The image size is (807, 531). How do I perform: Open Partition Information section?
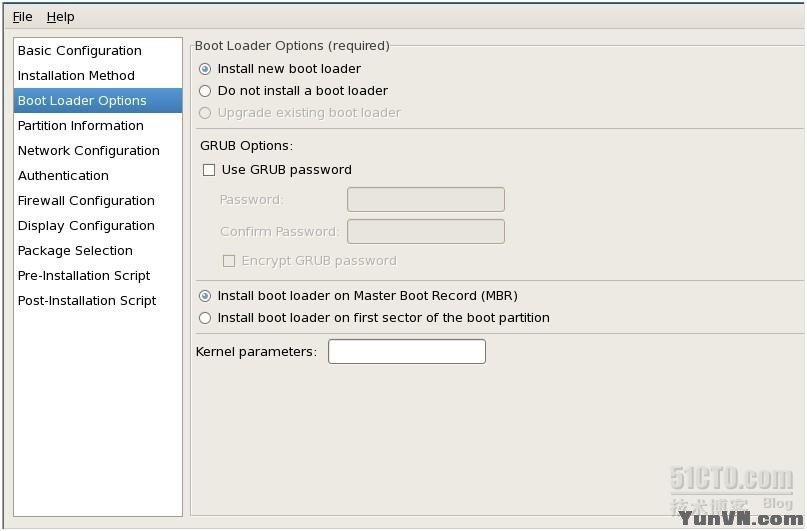[81, 126]
